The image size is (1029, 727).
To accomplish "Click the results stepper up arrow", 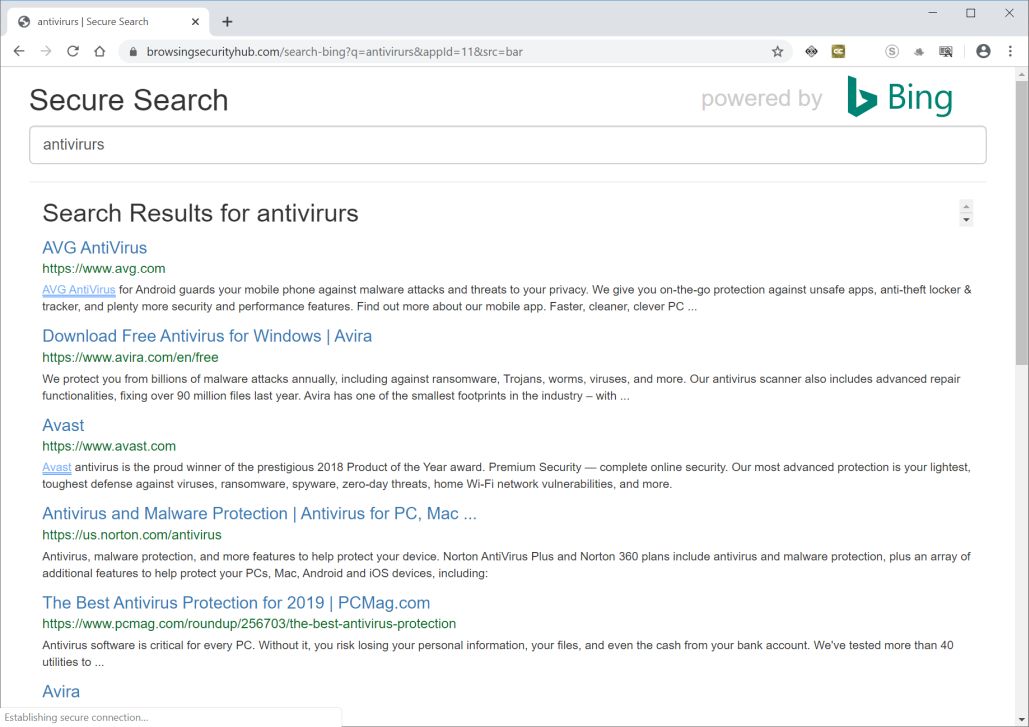I will [966, 207].
